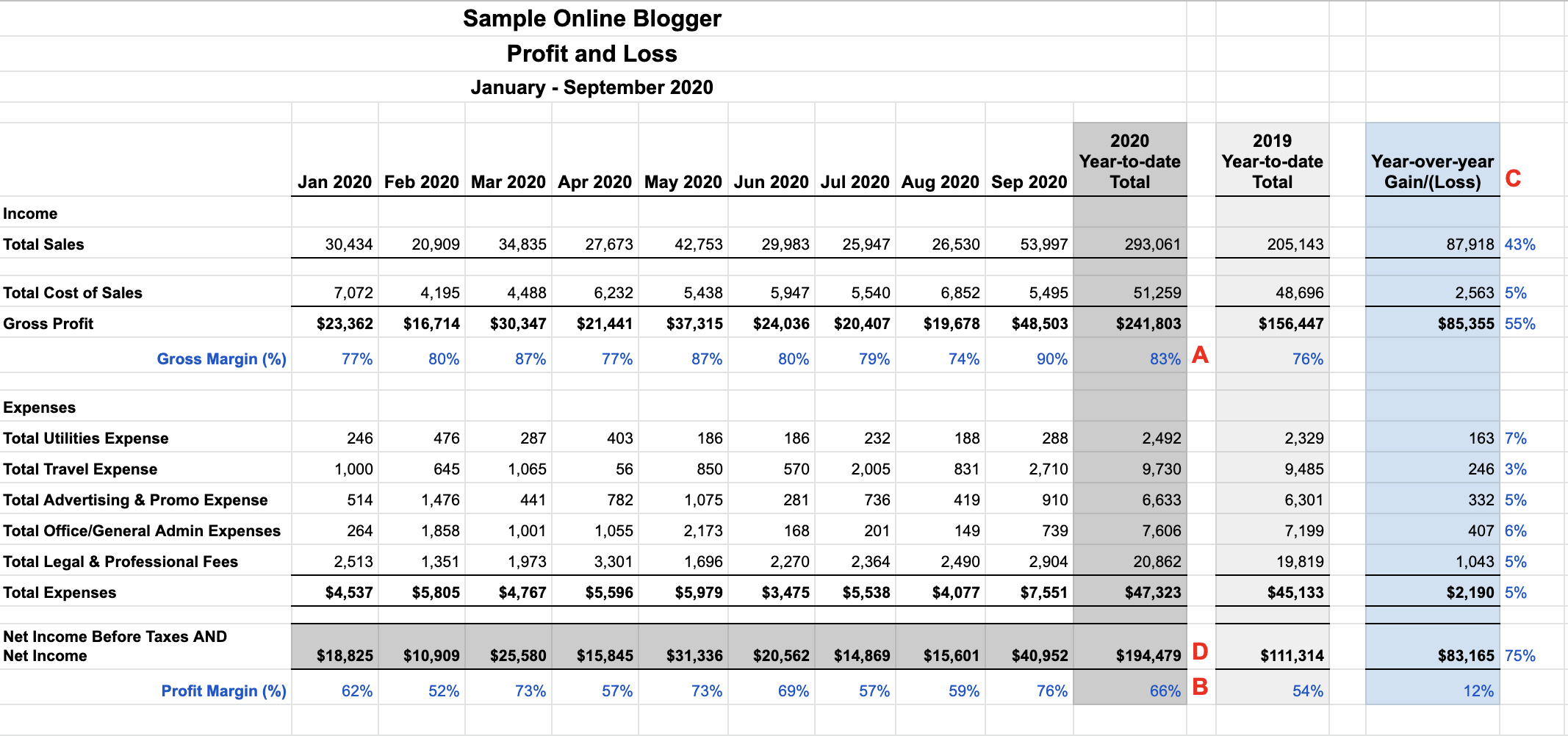Select the 12% Profit Margin gain cell
Image resolution: width=1568 pixels, height=736 pixels.
(1478, 691)
